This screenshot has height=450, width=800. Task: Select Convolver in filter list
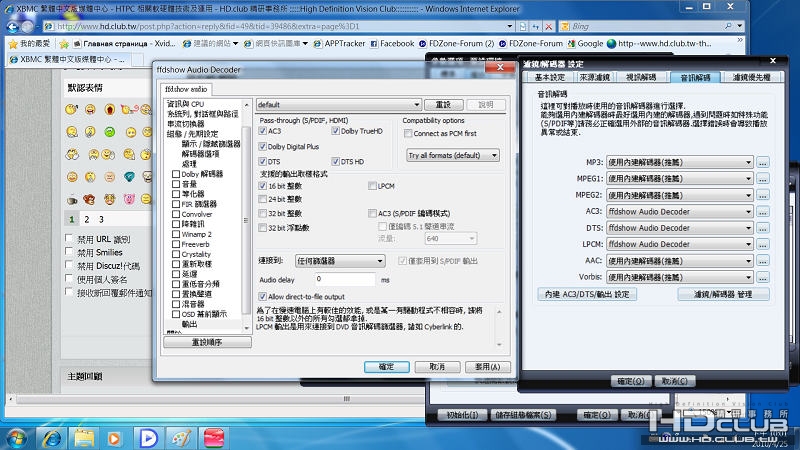point(197,214)
